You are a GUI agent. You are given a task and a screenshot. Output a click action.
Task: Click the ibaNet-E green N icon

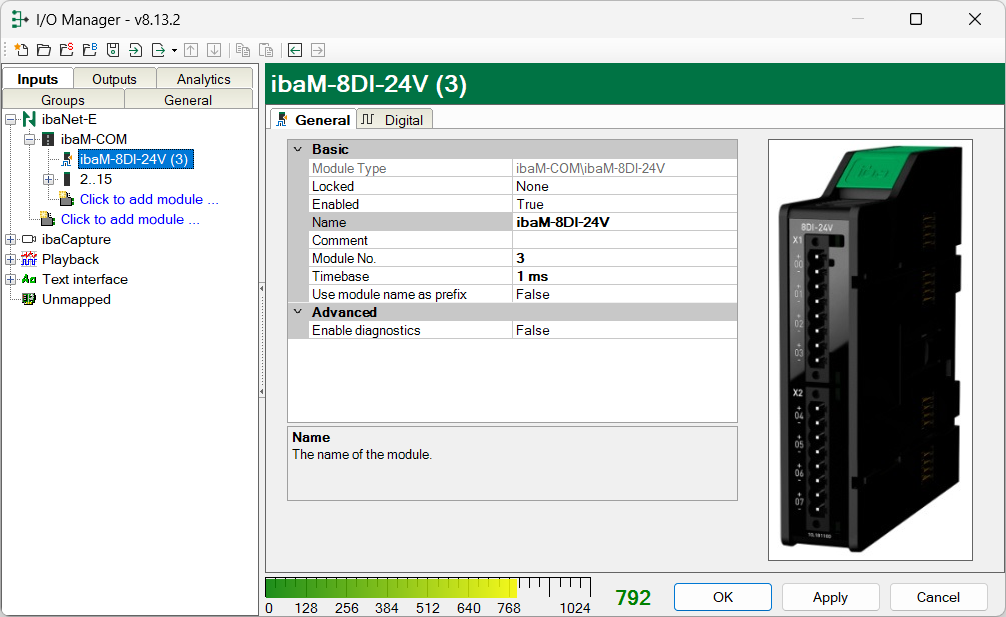coord(29,119)
